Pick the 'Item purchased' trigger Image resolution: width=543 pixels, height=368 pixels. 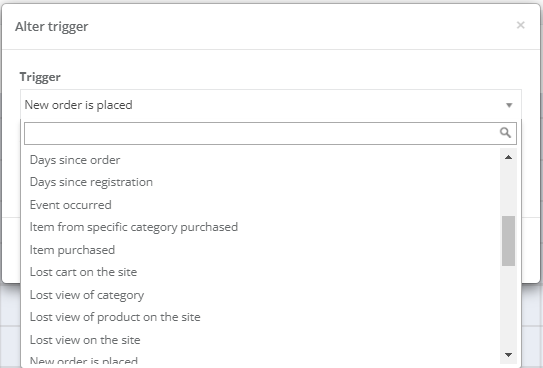pos(262,250)
